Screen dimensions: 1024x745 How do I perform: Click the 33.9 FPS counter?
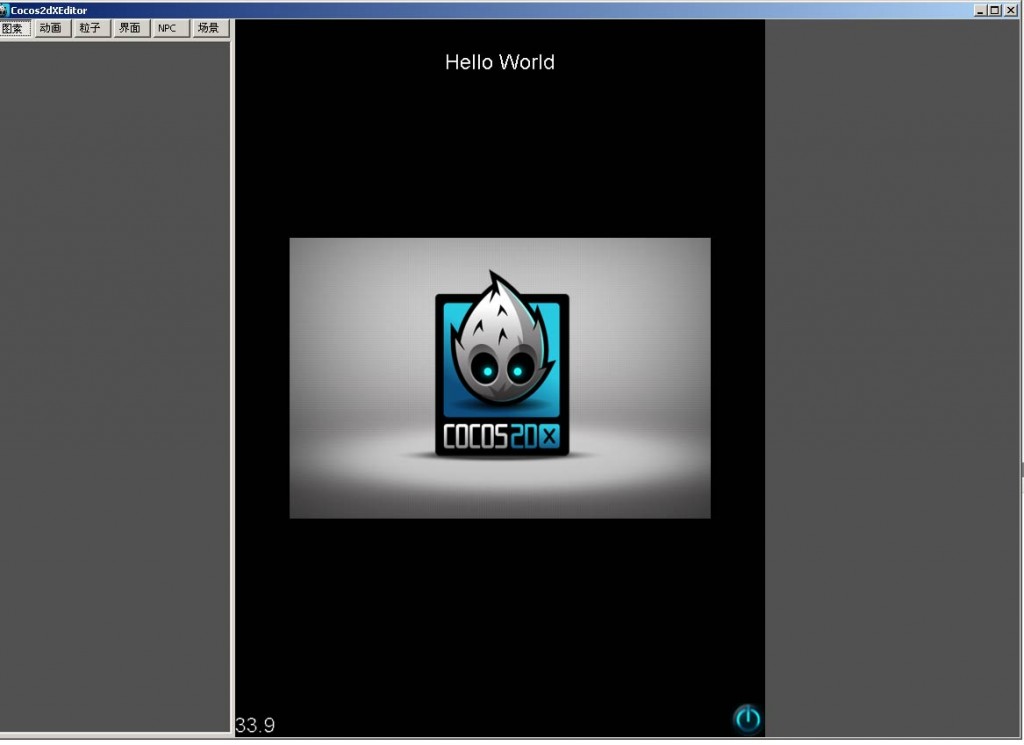click(x=255, y=725)
